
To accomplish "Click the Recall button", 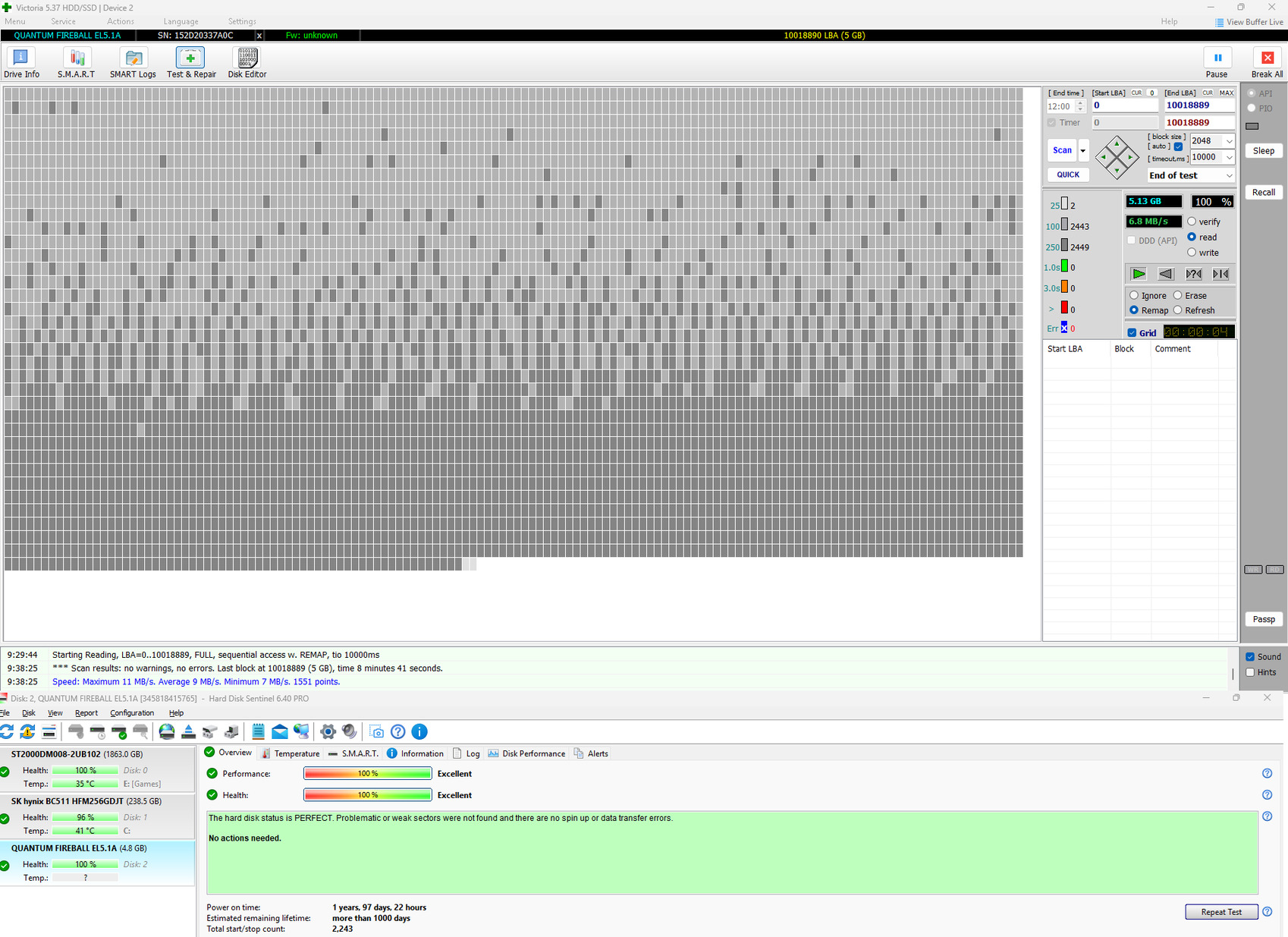I will (1264, 192).
